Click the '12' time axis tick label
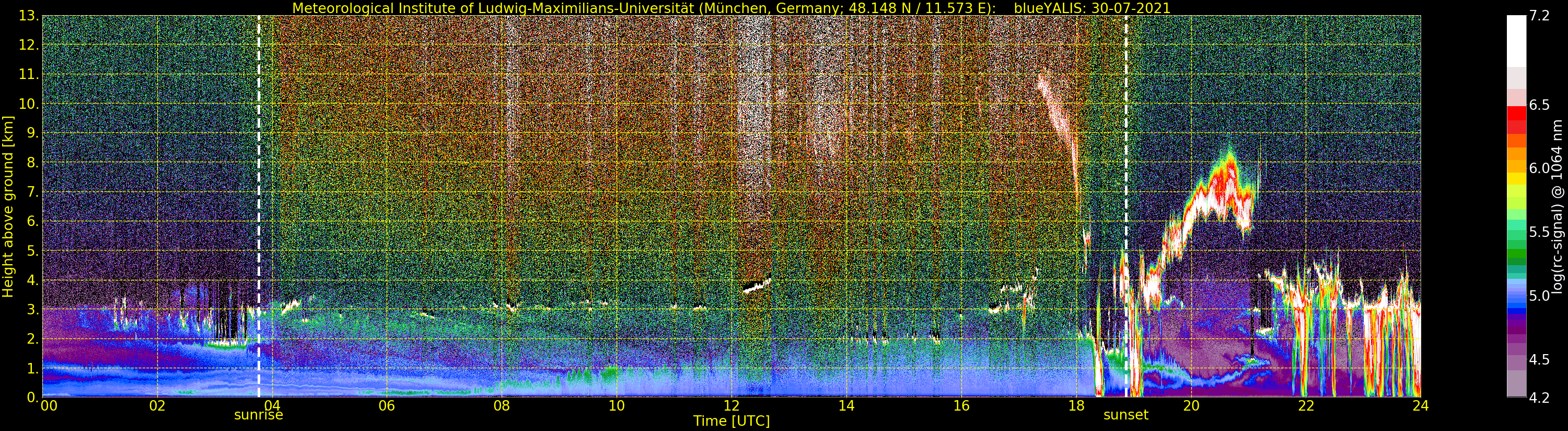This screenshot has width=1568, height=431. pos(731,405)
